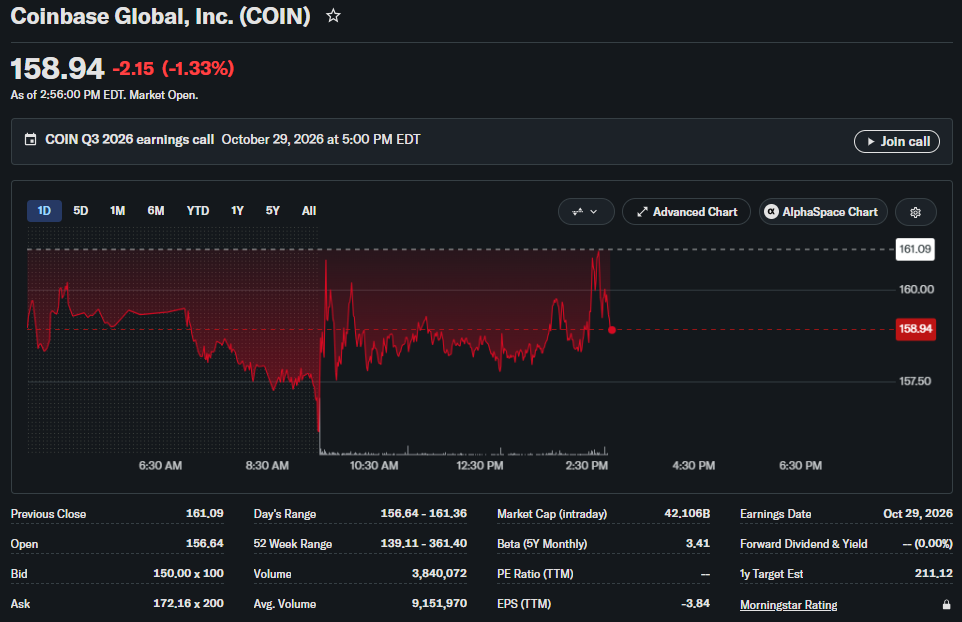
Task: Open the Morningstar Rating link
Action: coord(788,605)
